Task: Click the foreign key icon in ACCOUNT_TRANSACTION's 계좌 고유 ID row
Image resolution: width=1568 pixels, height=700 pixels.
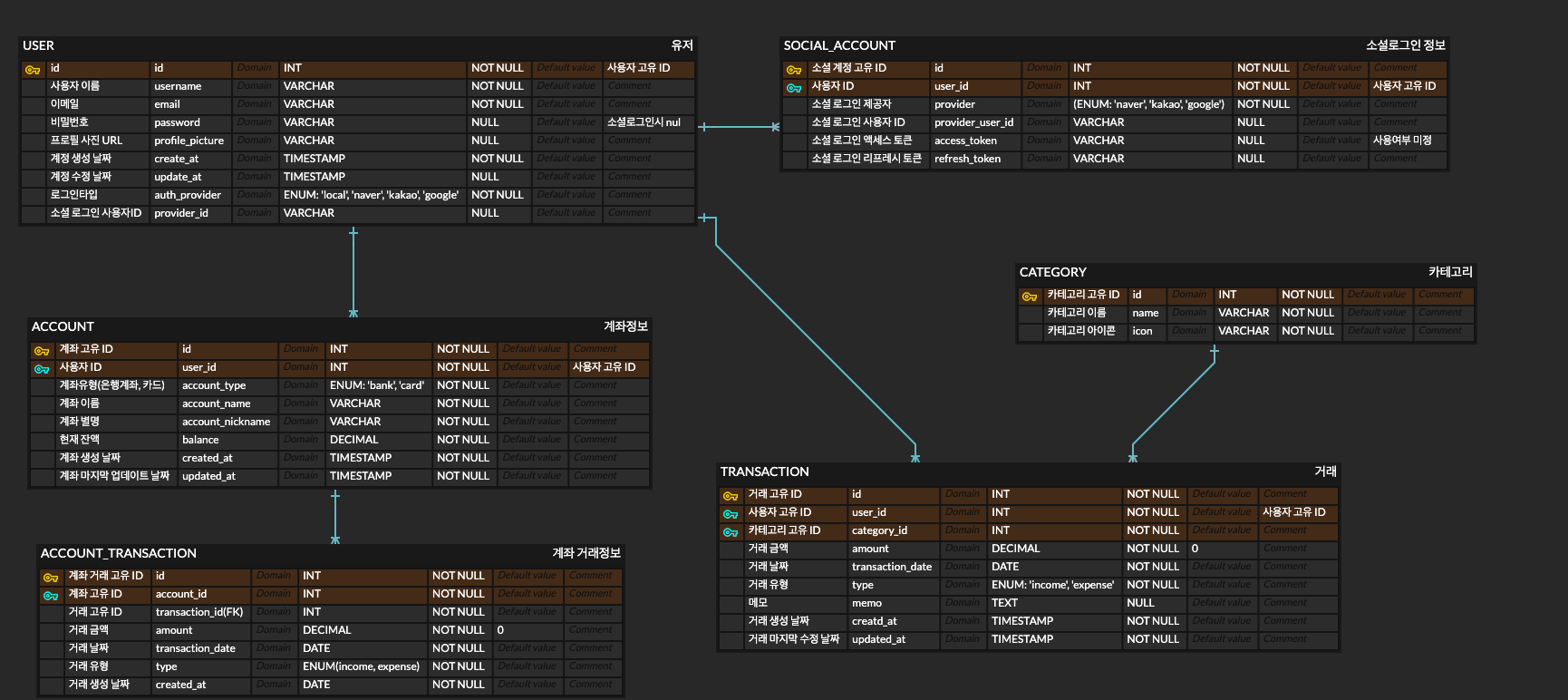Action: coord(51,595)
